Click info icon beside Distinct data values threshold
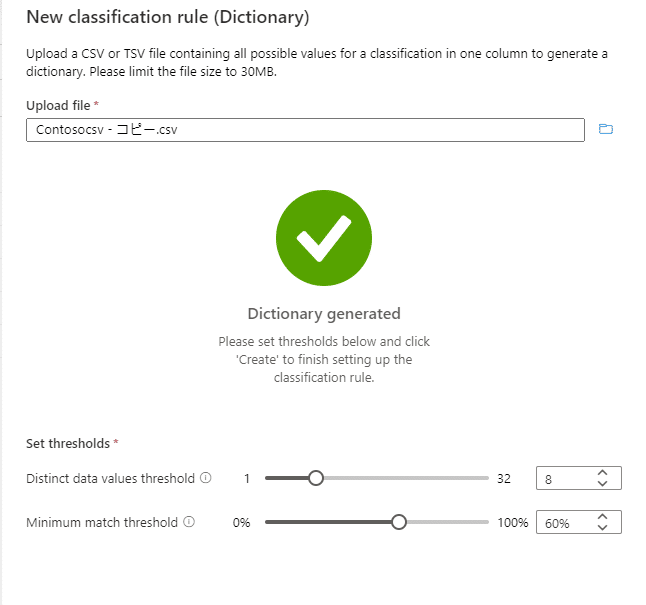 206,478
